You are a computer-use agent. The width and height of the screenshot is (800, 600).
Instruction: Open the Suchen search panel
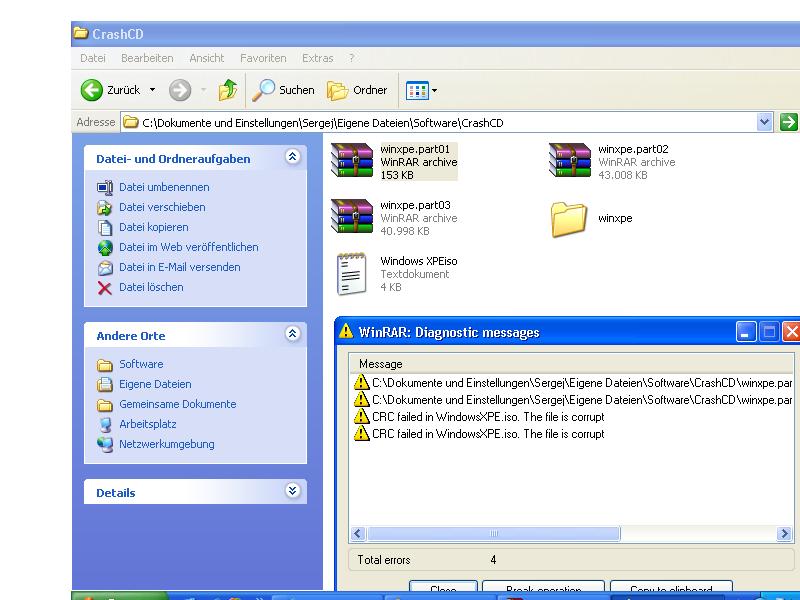[x=283, y=90]
